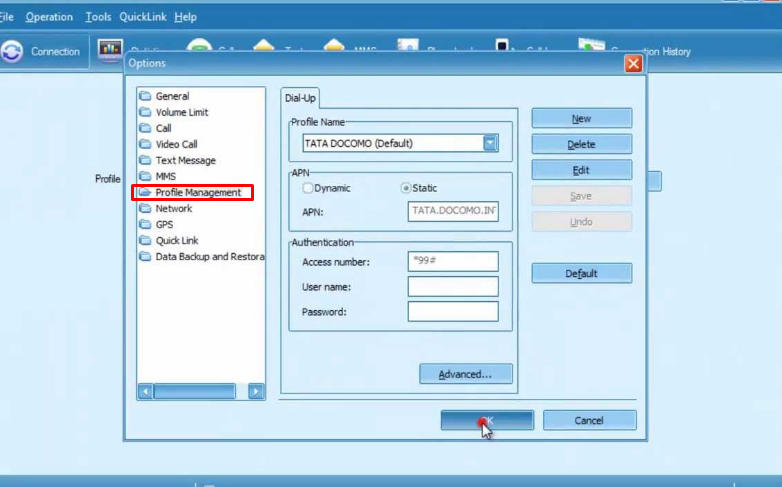This screenshot has height=487, width=782.
Task: Open the Help menu
Action: click(186, 17)
